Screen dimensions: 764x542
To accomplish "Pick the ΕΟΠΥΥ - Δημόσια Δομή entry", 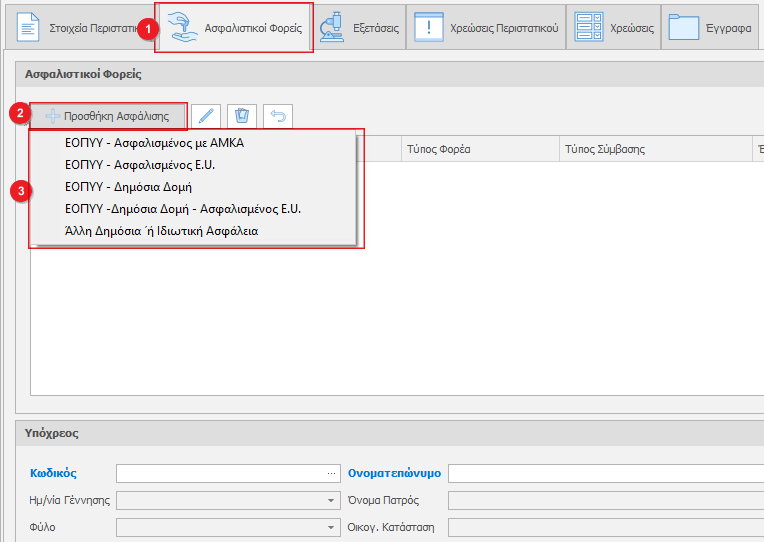I will pyautogui.click(x=128, y=187).
